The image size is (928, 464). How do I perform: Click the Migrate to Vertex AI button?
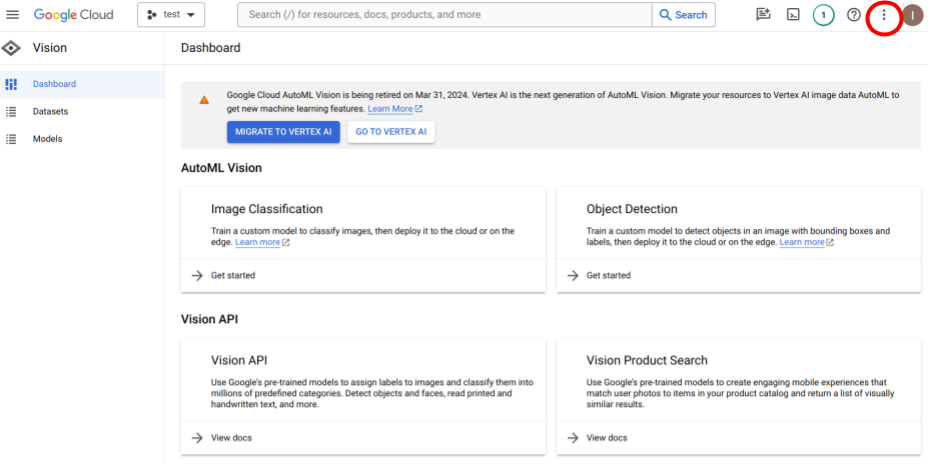pos(284,132)
